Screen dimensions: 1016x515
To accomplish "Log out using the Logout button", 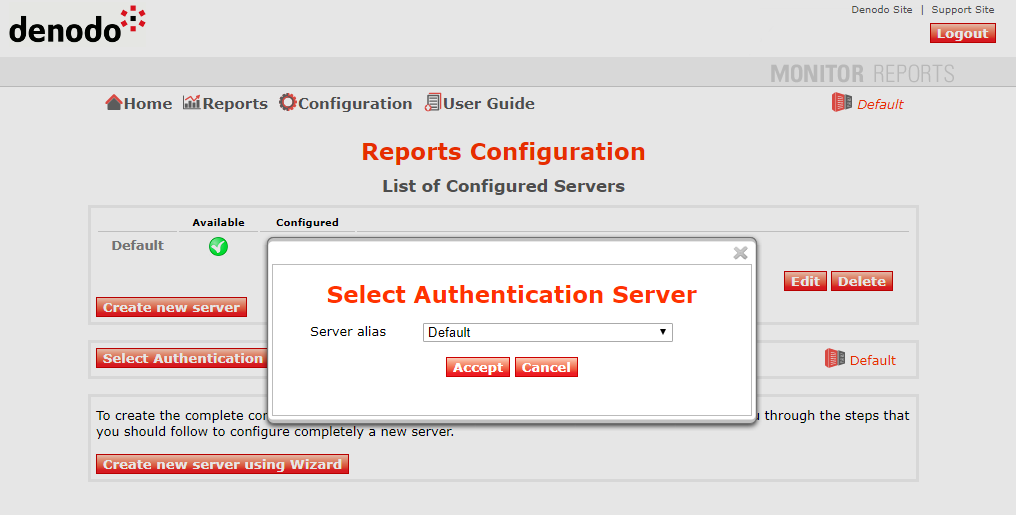I will pos(962,34).
